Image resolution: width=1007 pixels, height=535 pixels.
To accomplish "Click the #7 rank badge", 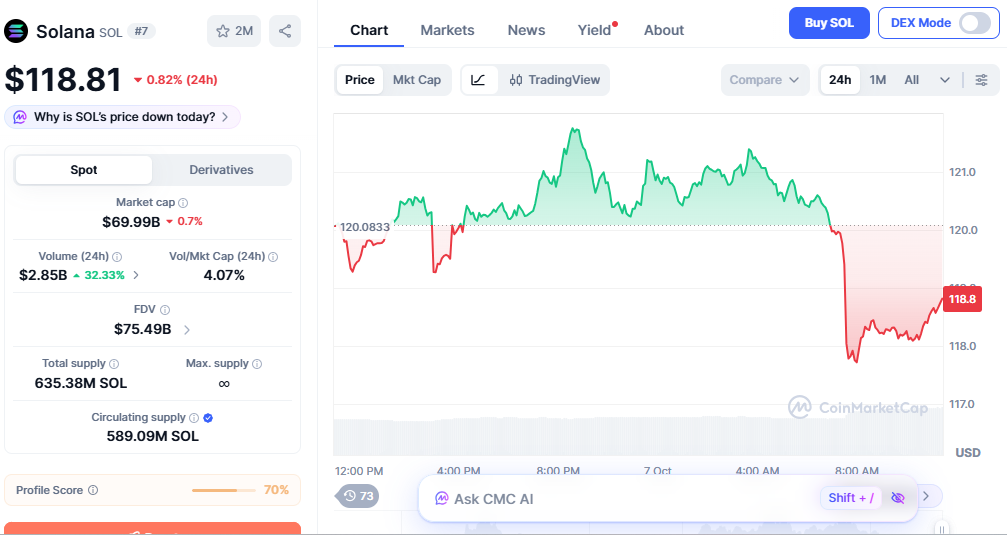I will [x=141, y=31].
